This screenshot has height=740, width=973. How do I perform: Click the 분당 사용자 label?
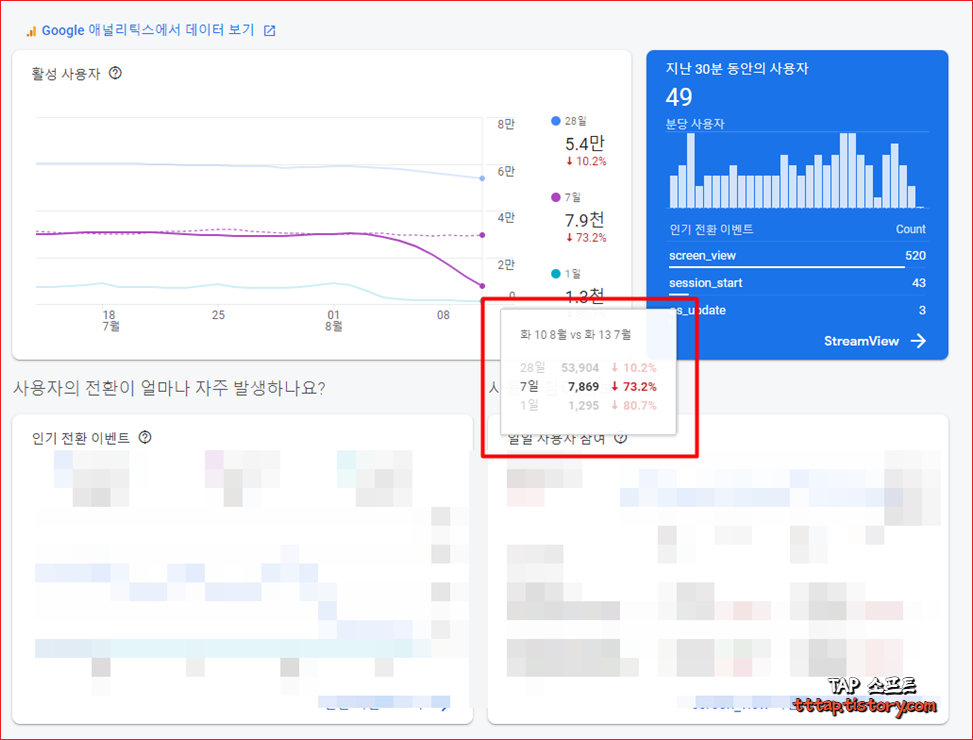(x=695, y=123)
